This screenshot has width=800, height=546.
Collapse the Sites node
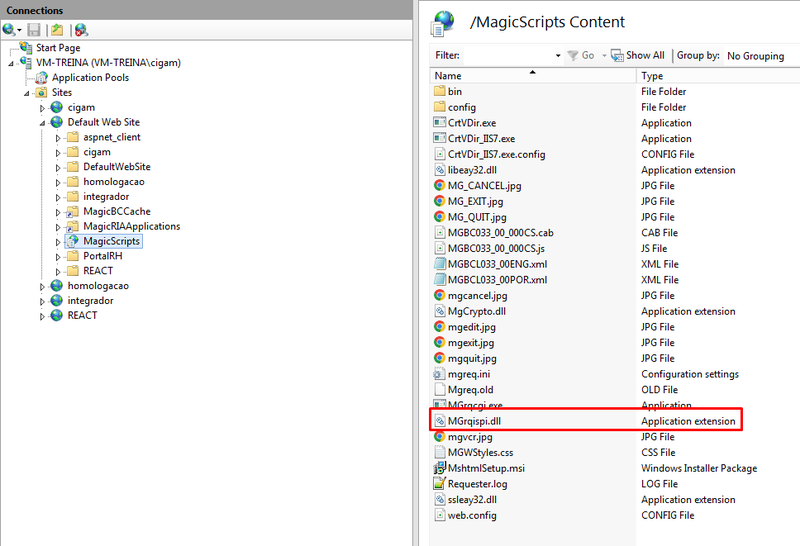coord(27,93)
